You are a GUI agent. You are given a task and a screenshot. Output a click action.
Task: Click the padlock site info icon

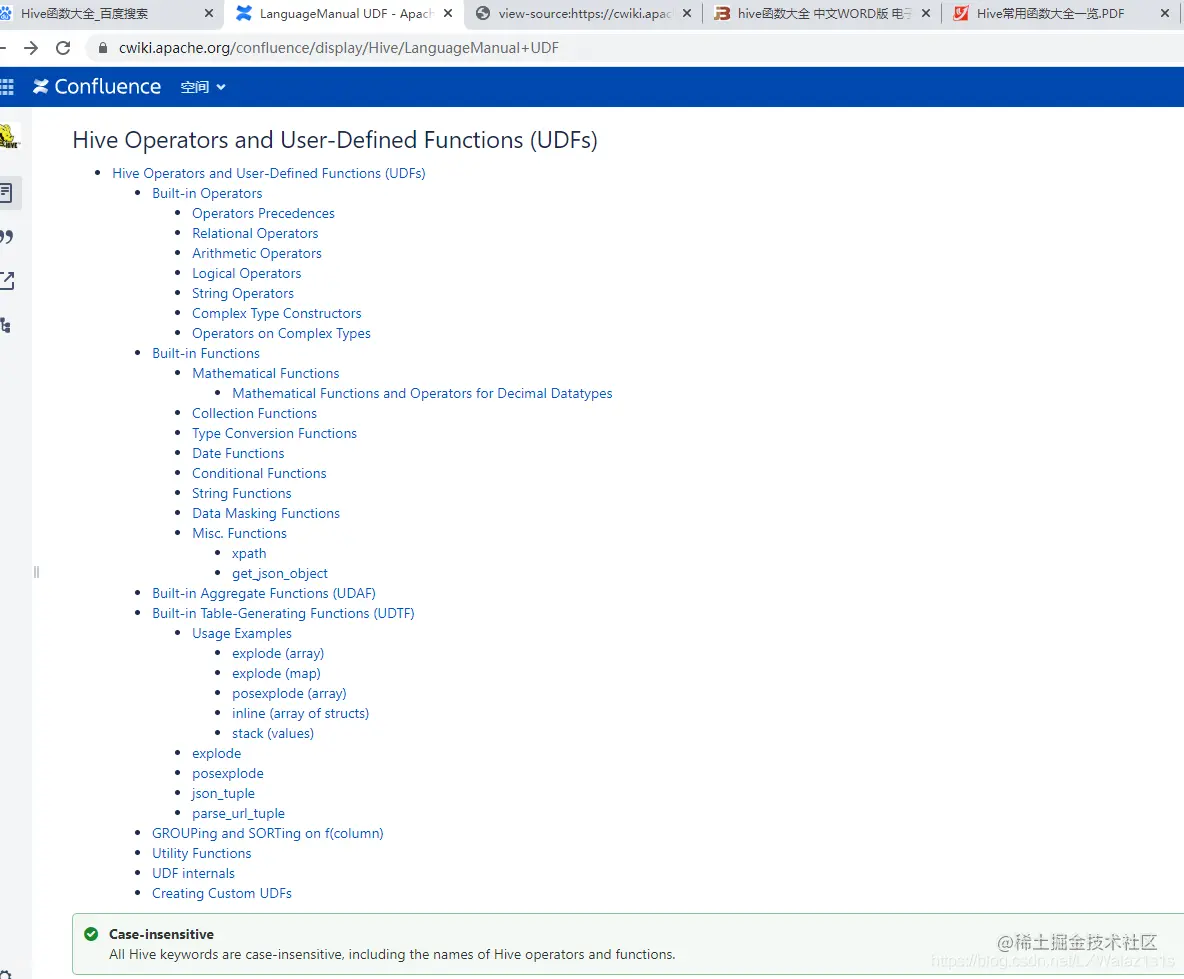[103, 48]
